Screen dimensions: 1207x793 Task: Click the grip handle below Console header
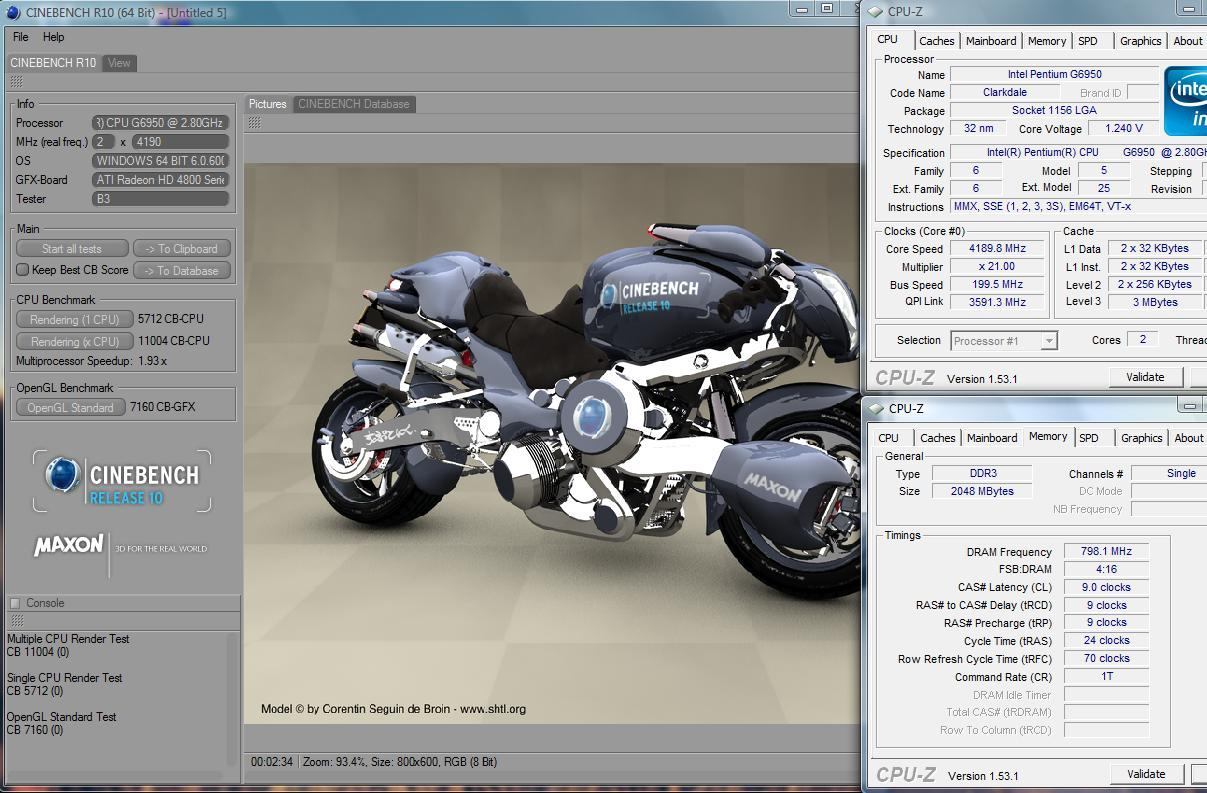[16, 621]
